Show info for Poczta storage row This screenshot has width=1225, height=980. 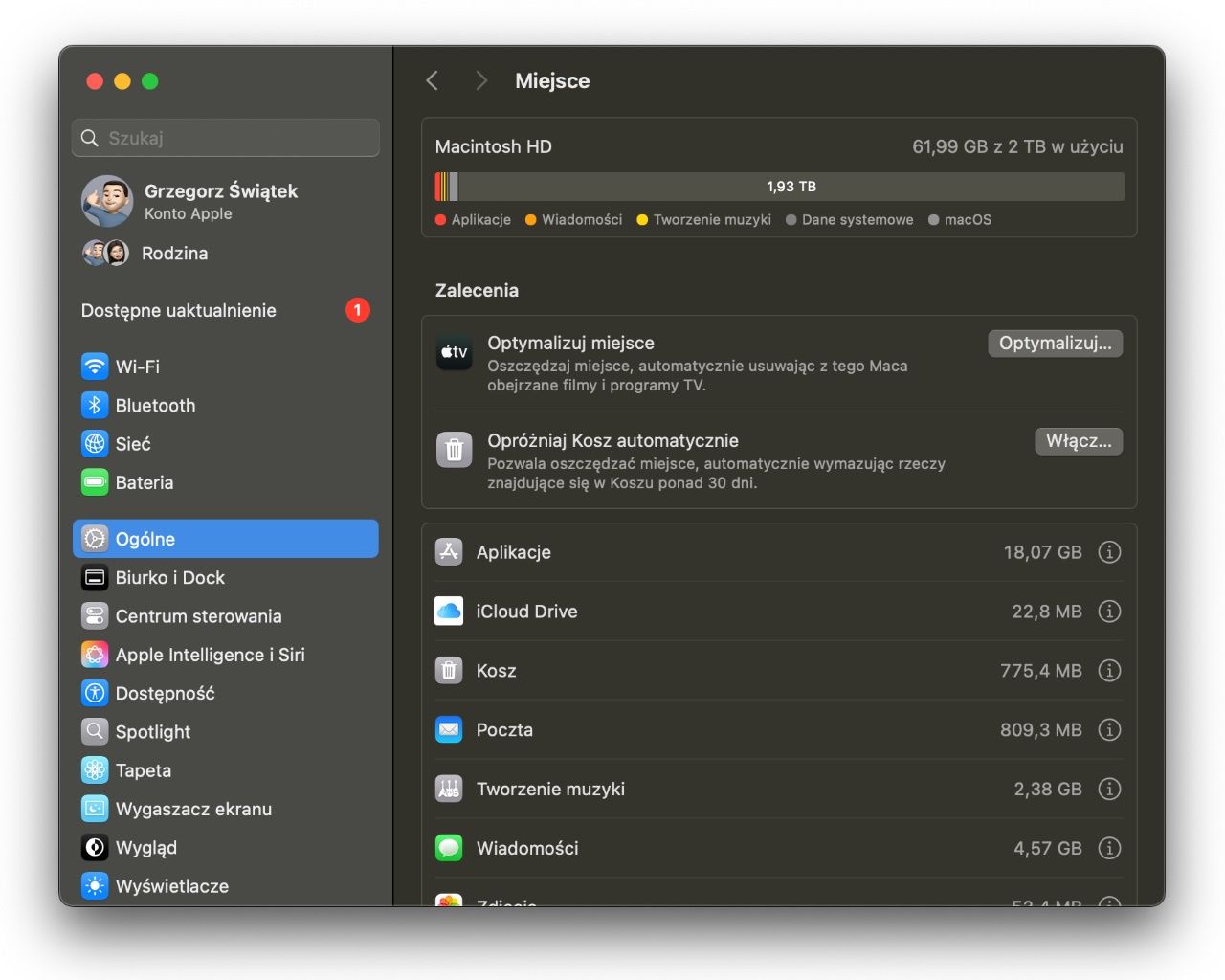pyautogui.click(x=1109, y=730)
